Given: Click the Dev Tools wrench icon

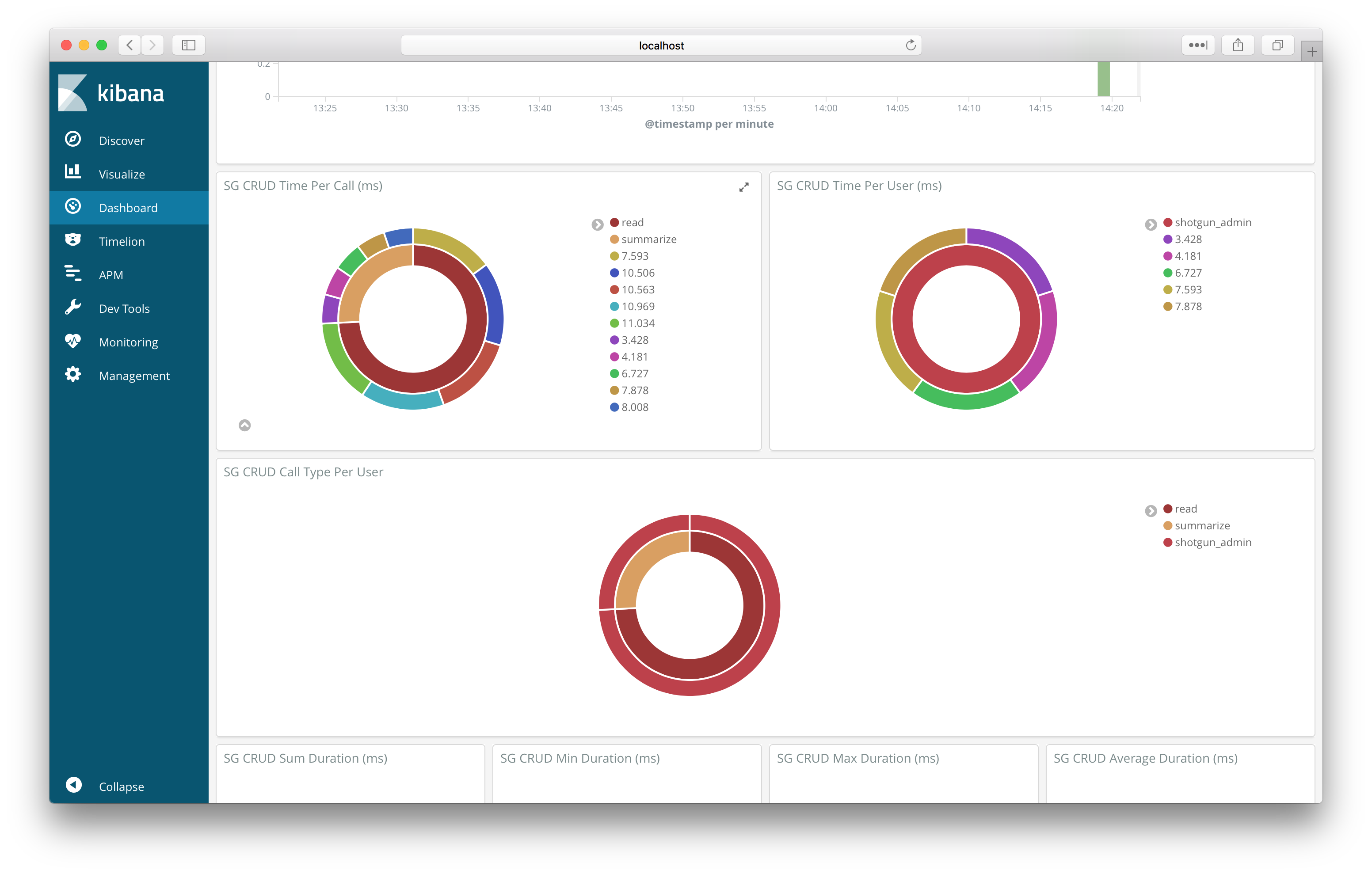Looking at the screenshot, I should (x=73, y=307).
